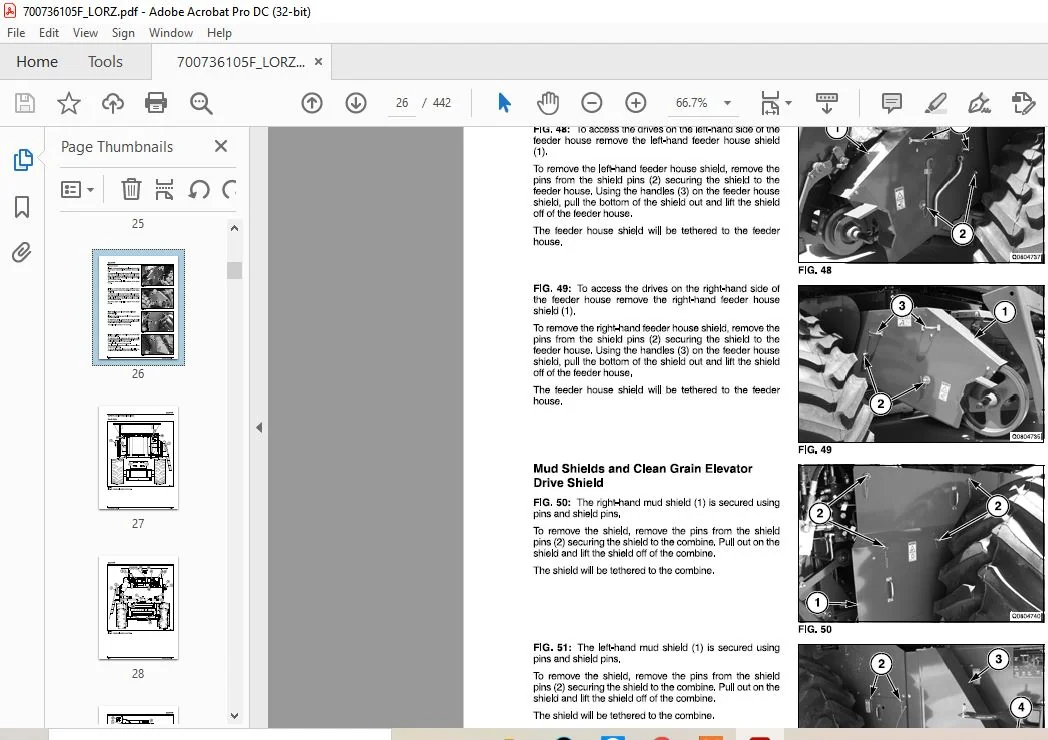This screenshot has width=1048, height=740.
Task: Select the arrow Selection tool
Action: 504,103
